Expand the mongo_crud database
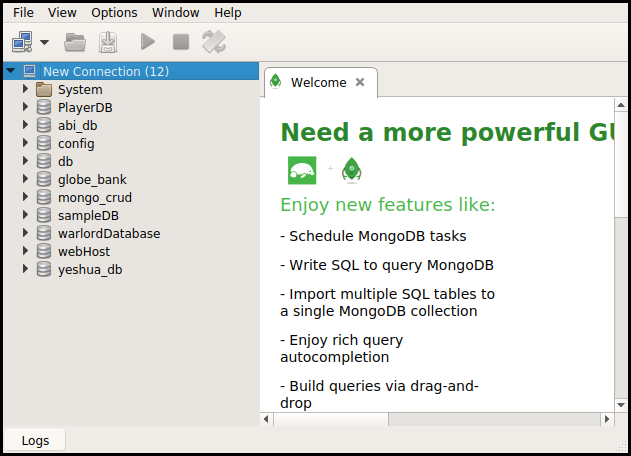 click(x=25, y=197)
